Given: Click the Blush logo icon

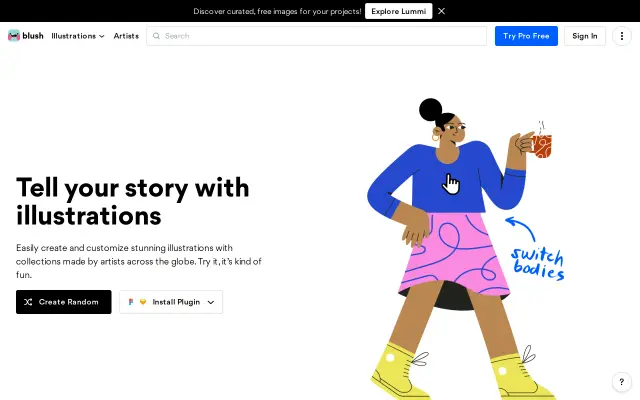Looking at the screenshot, I should 14,36.
